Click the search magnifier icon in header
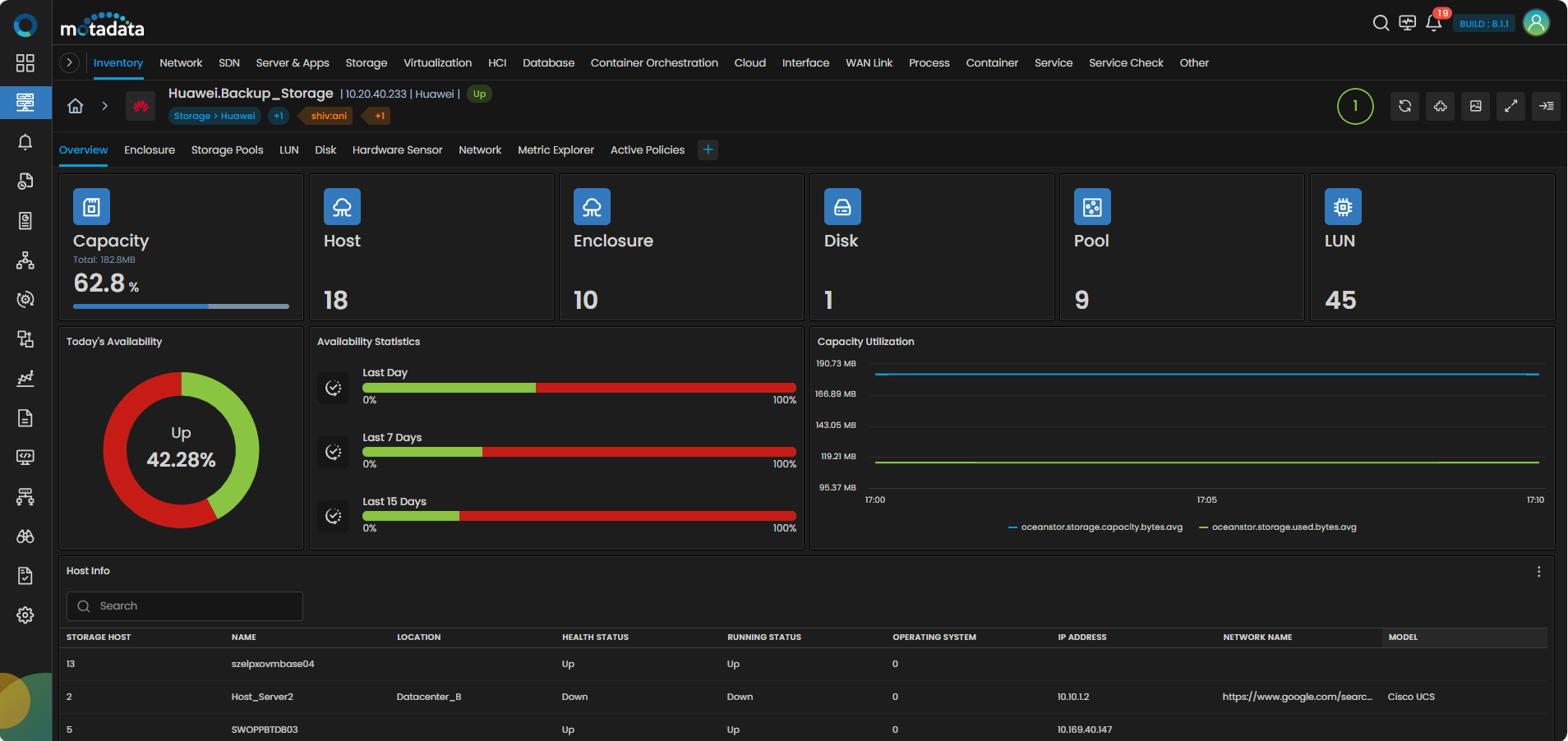The height and width of the screenshot is (741, 1568). 1381,23
